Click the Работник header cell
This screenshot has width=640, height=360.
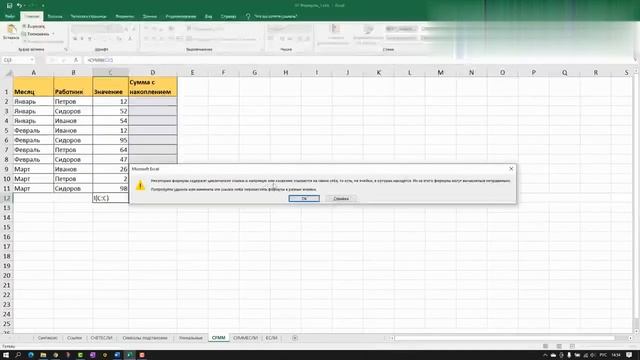(x=73, y=87)
